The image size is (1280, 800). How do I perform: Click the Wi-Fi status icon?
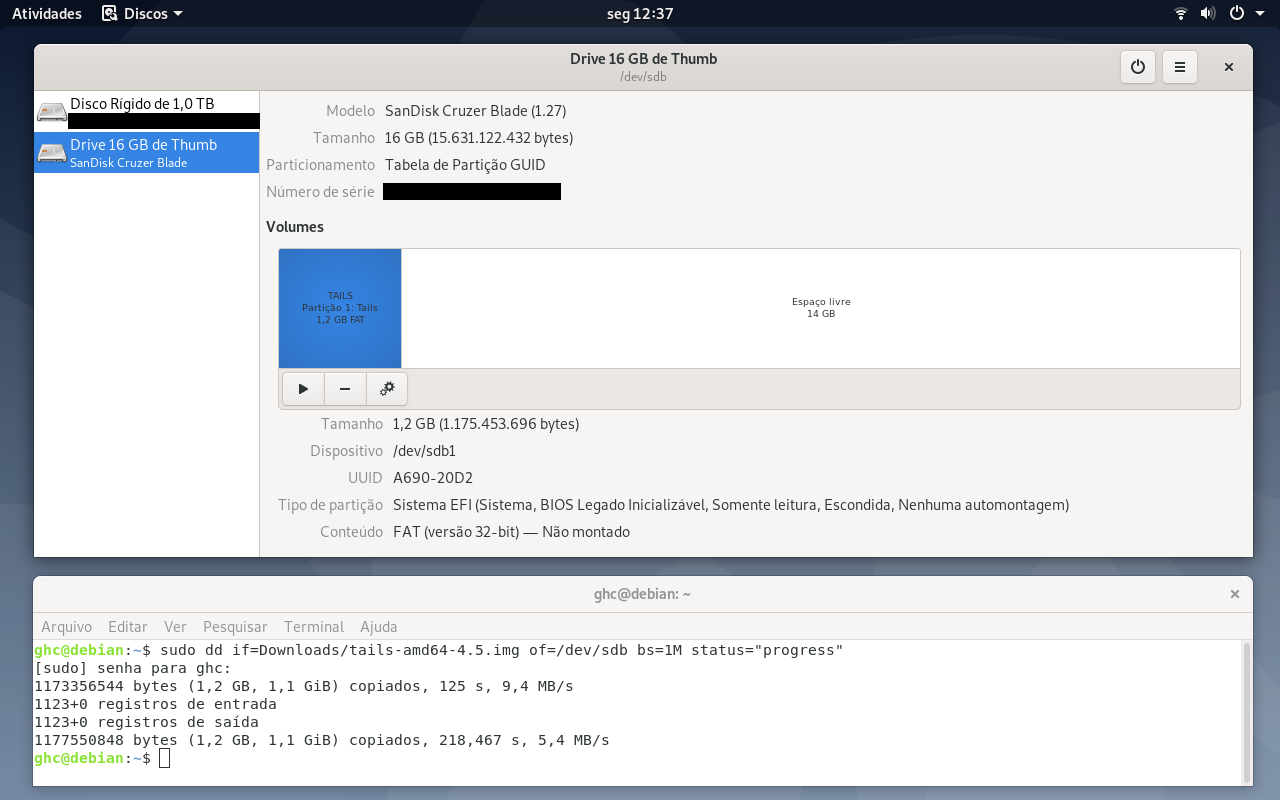(x=1181, y=13)
